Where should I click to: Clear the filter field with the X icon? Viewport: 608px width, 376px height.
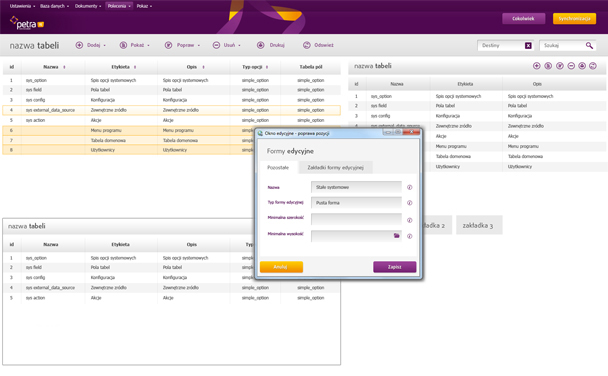528,46
